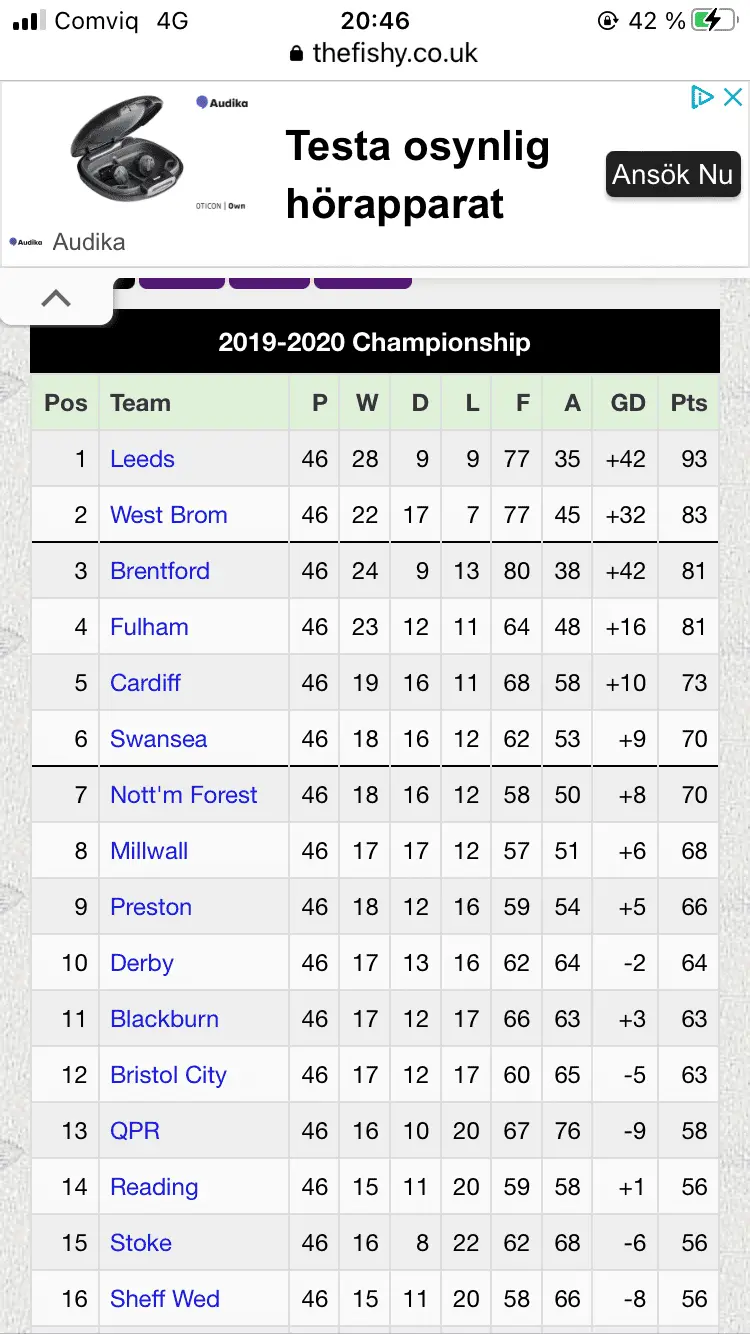The image size is (750, 1334).
Task: Go to Fulham team page
Action: click(149, 627)
